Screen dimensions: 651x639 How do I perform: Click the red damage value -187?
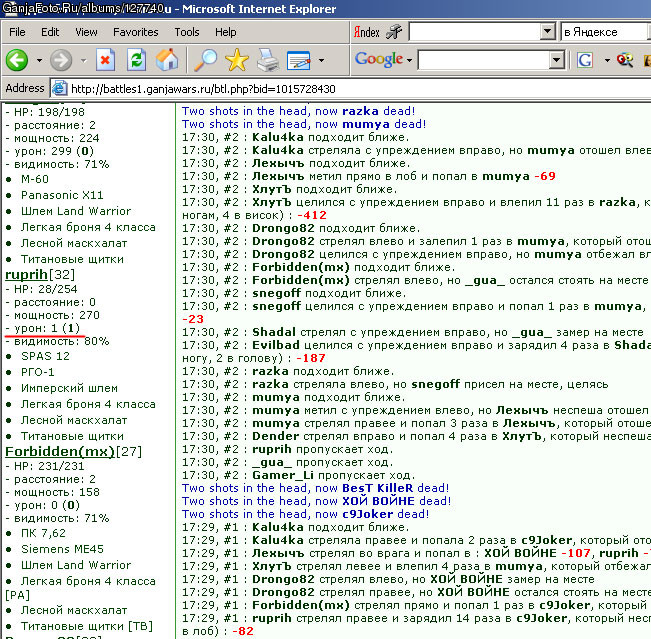tap(311, 358)
